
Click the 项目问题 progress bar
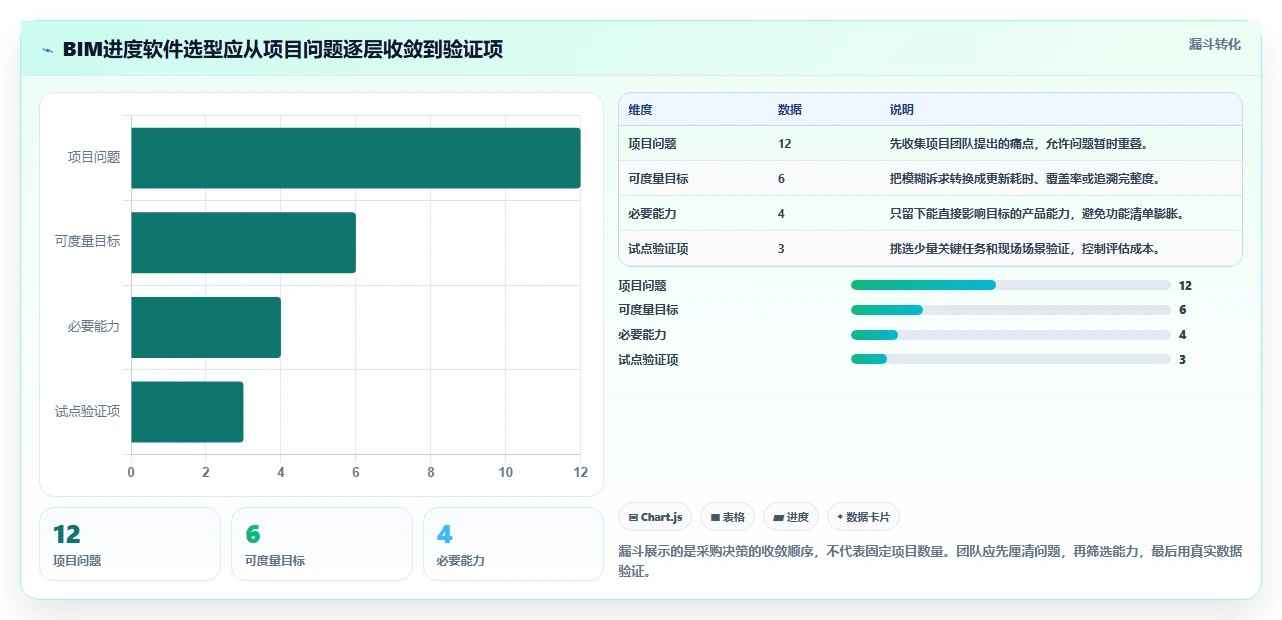1010,285
